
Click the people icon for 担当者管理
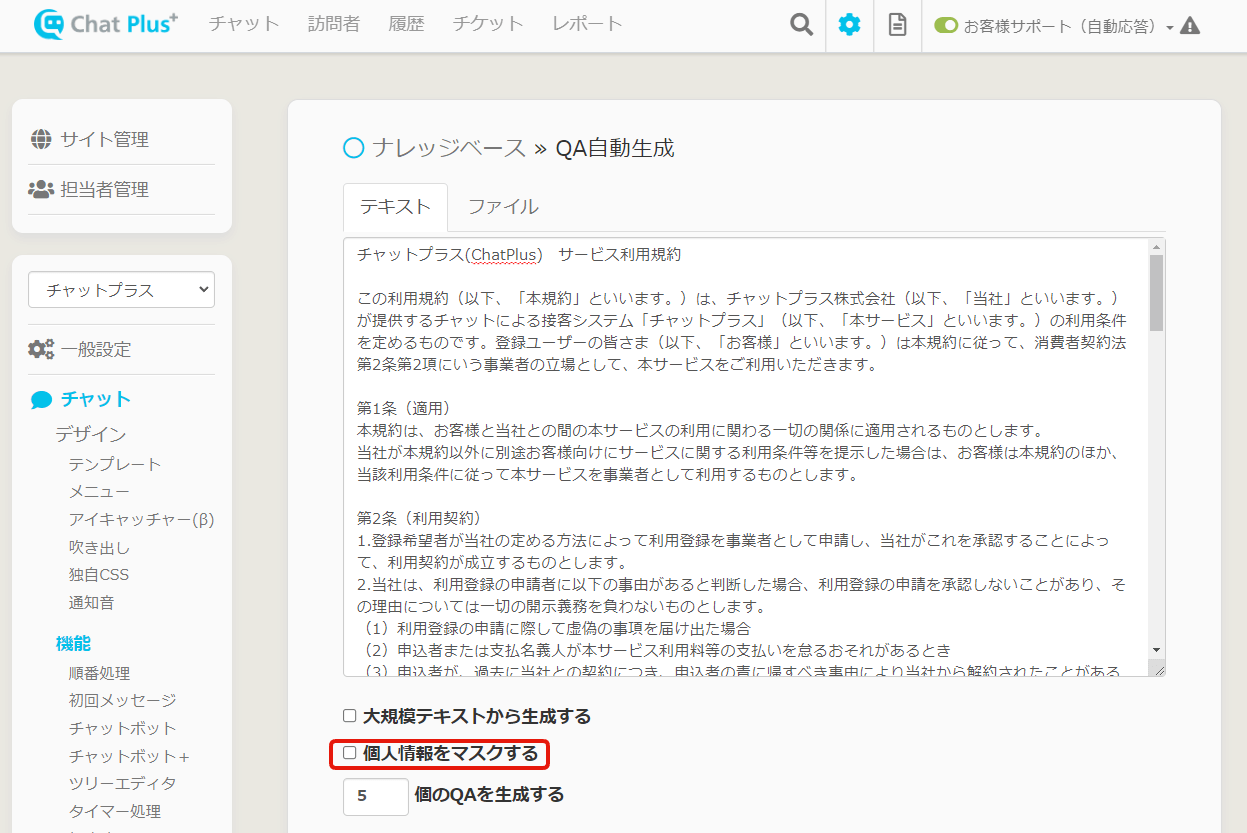pos(41,189)
